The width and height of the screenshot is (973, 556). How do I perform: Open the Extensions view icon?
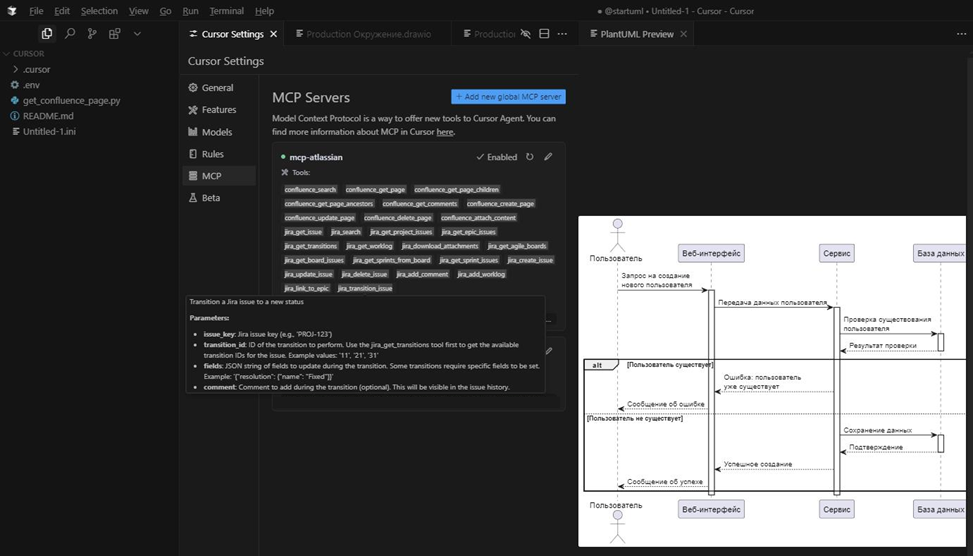115,33
